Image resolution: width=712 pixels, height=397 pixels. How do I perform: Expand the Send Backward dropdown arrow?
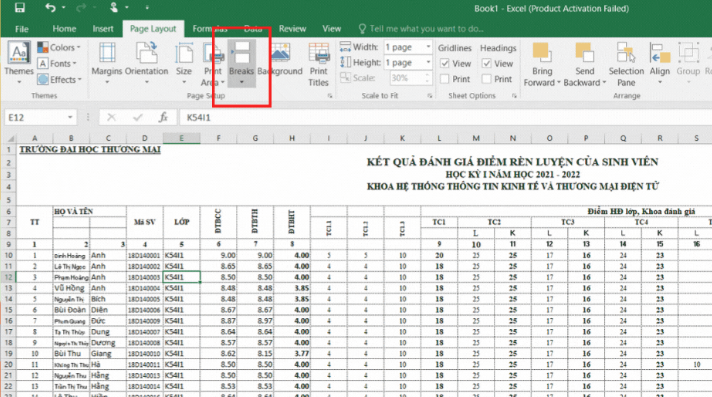coord(604,83)
